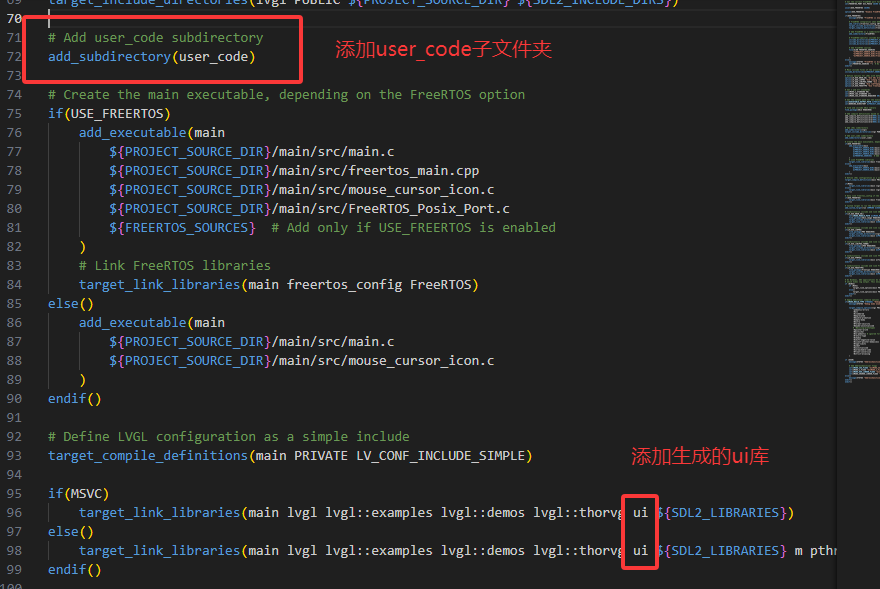
Task: Click line number 72 in the gutter
Action: point(13,56)
